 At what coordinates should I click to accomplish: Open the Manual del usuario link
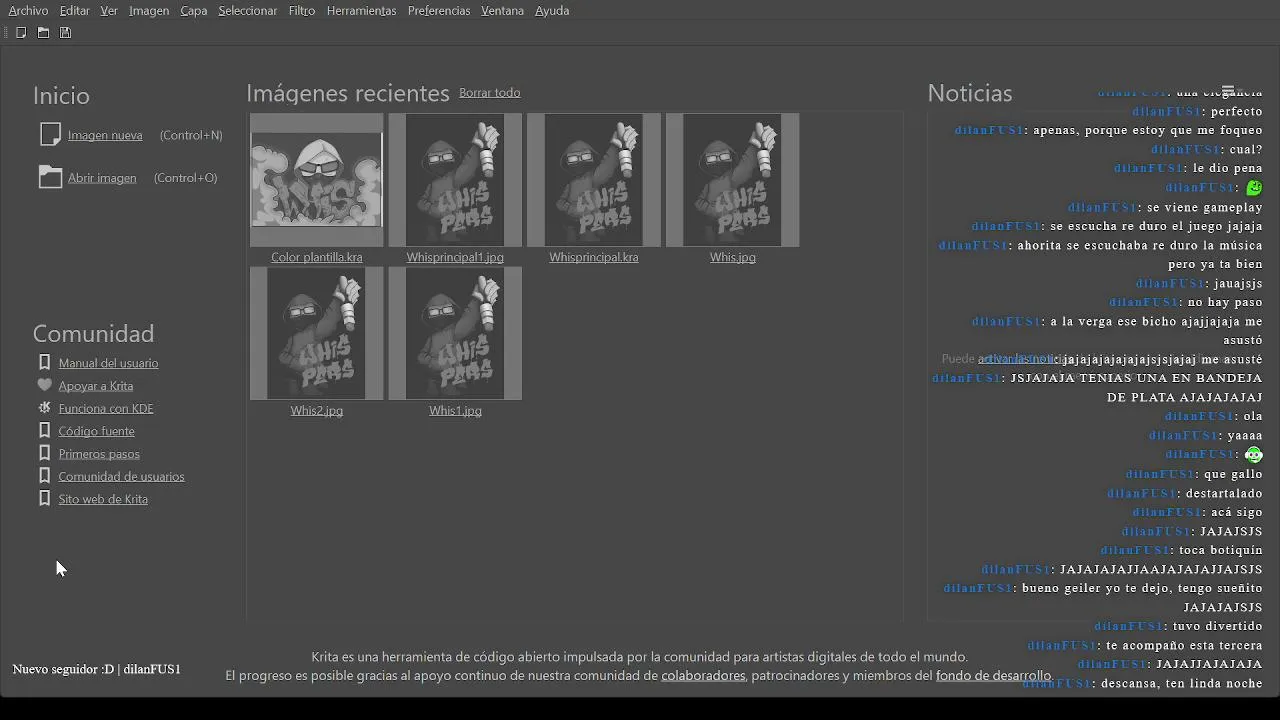[108, 363]
